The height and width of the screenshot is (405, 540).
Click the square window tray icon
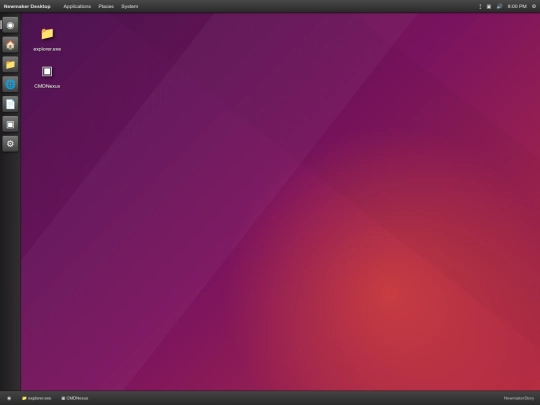coord(489,6)
